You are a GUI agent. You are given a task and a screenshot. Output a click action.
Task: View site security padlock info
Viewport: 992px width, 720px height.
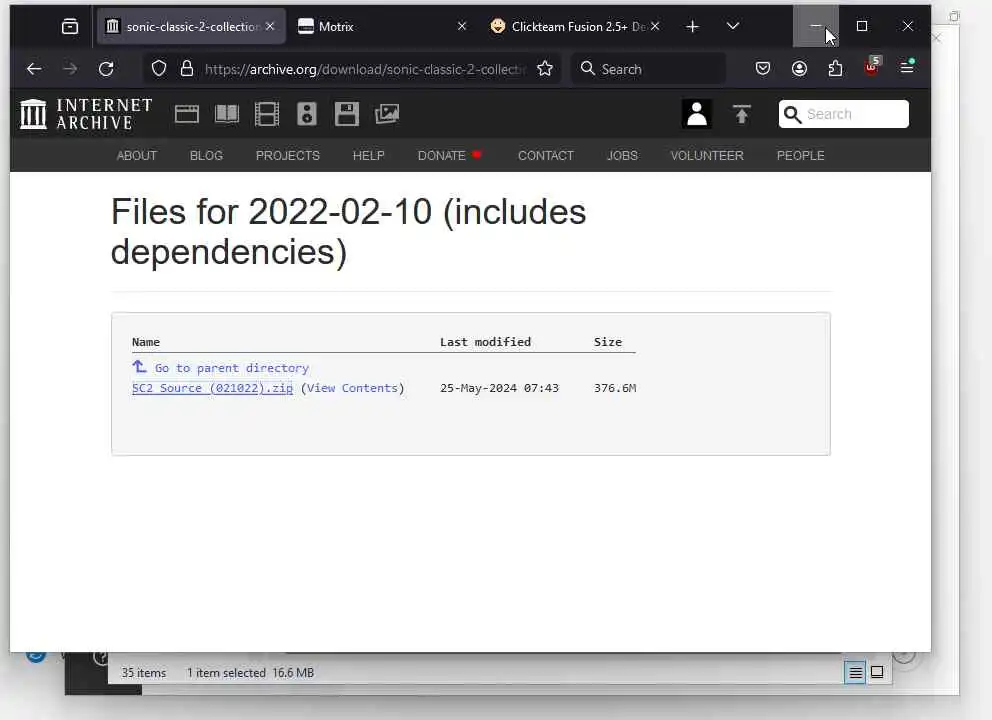187,68
